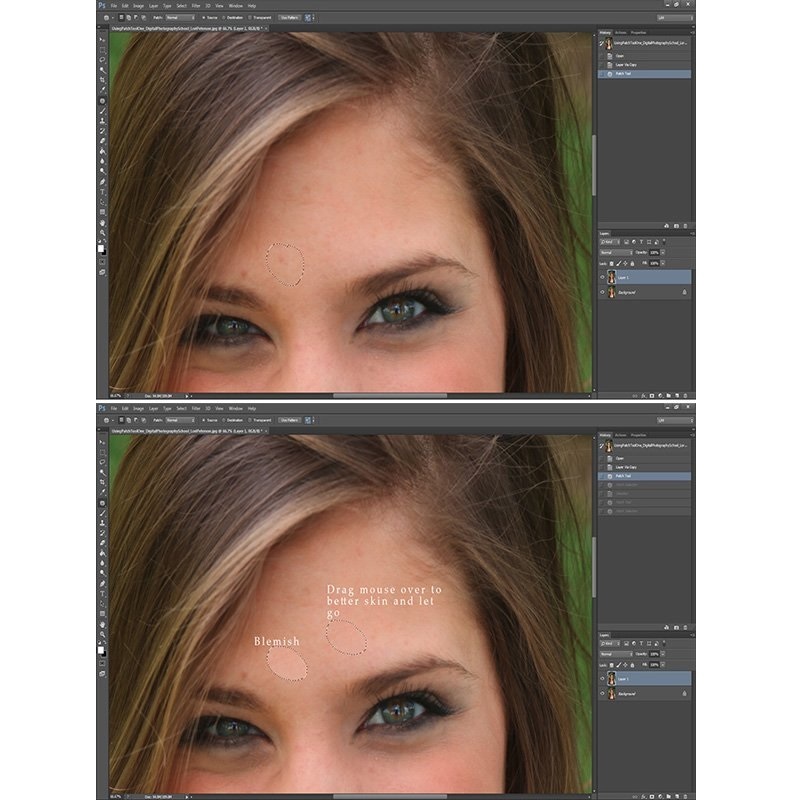The image size is (800, 800).
Task: Select the Eyedropper tool in the bottom window
Action: click(x=103, y=492)
